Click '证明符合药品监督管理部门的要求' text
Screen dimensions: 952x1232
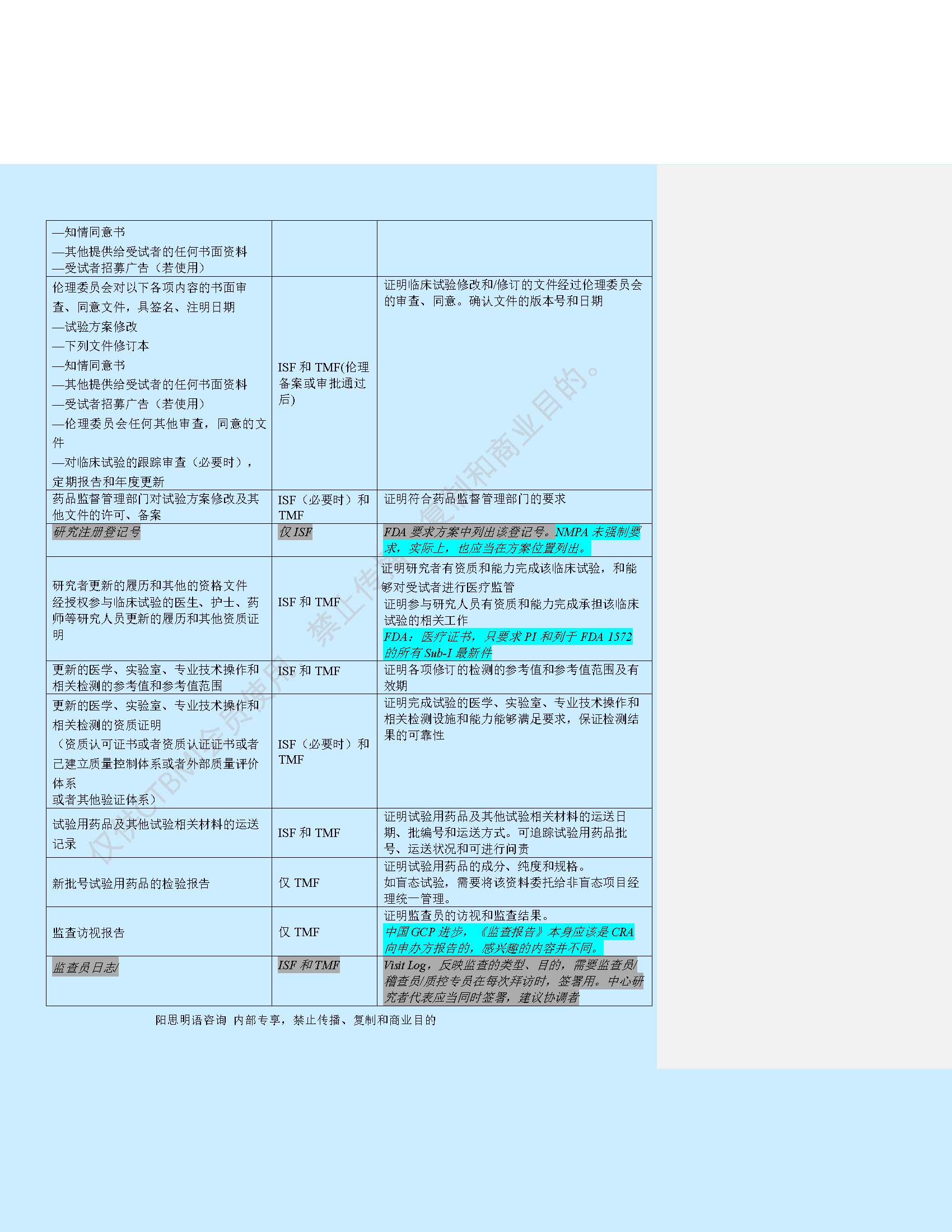[475, 499]
